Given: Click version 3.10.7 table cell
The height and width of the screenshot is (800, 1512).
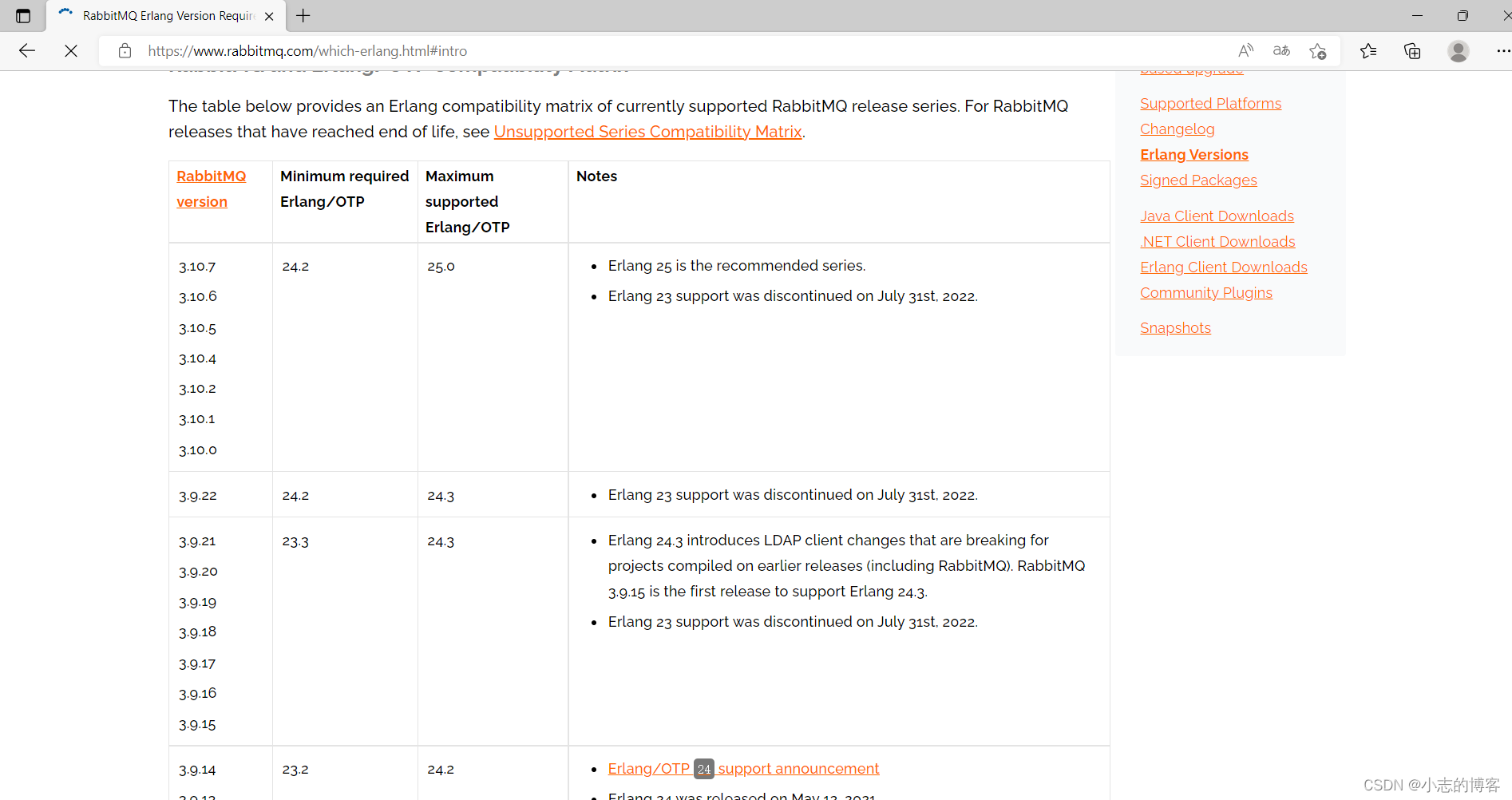Looking at the screenshot, I should pos(197,267).
